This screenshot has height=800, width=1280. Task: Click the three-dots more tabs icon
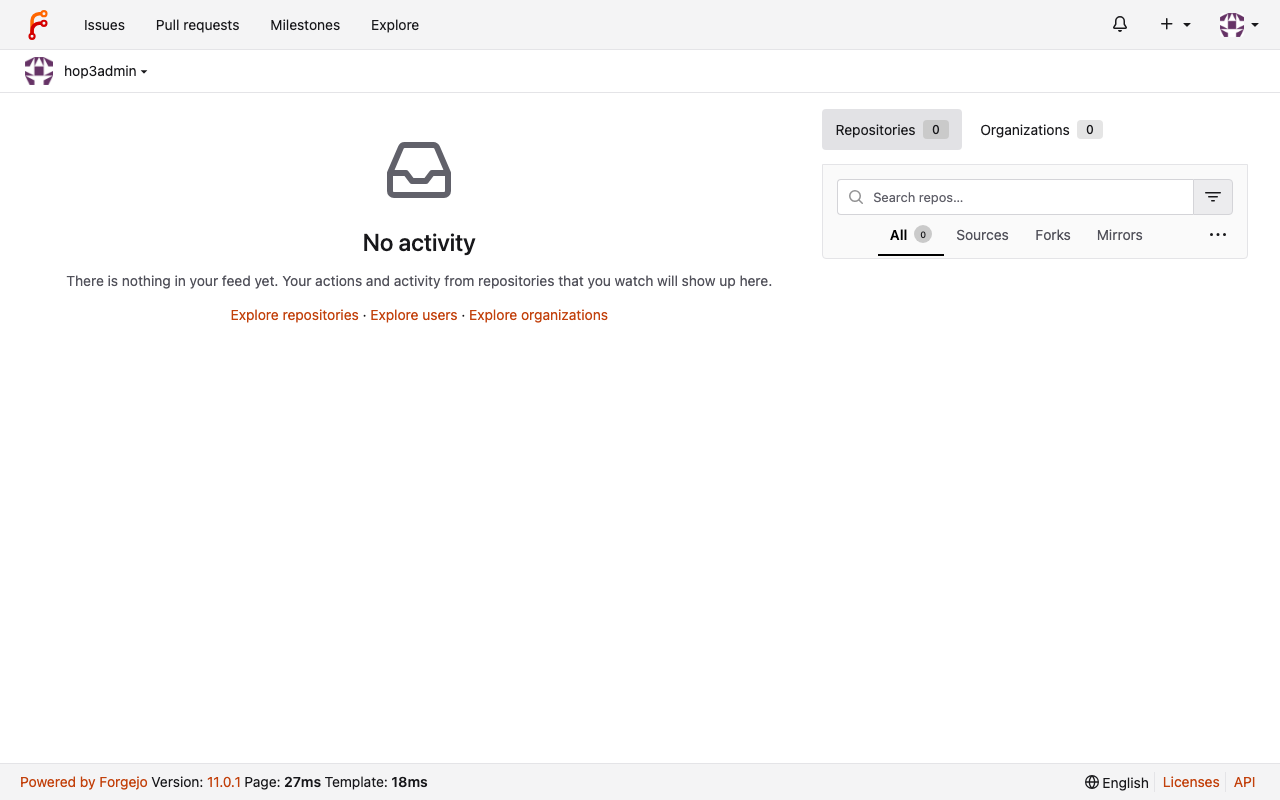pyautogui.click(x=1218, y=235)
